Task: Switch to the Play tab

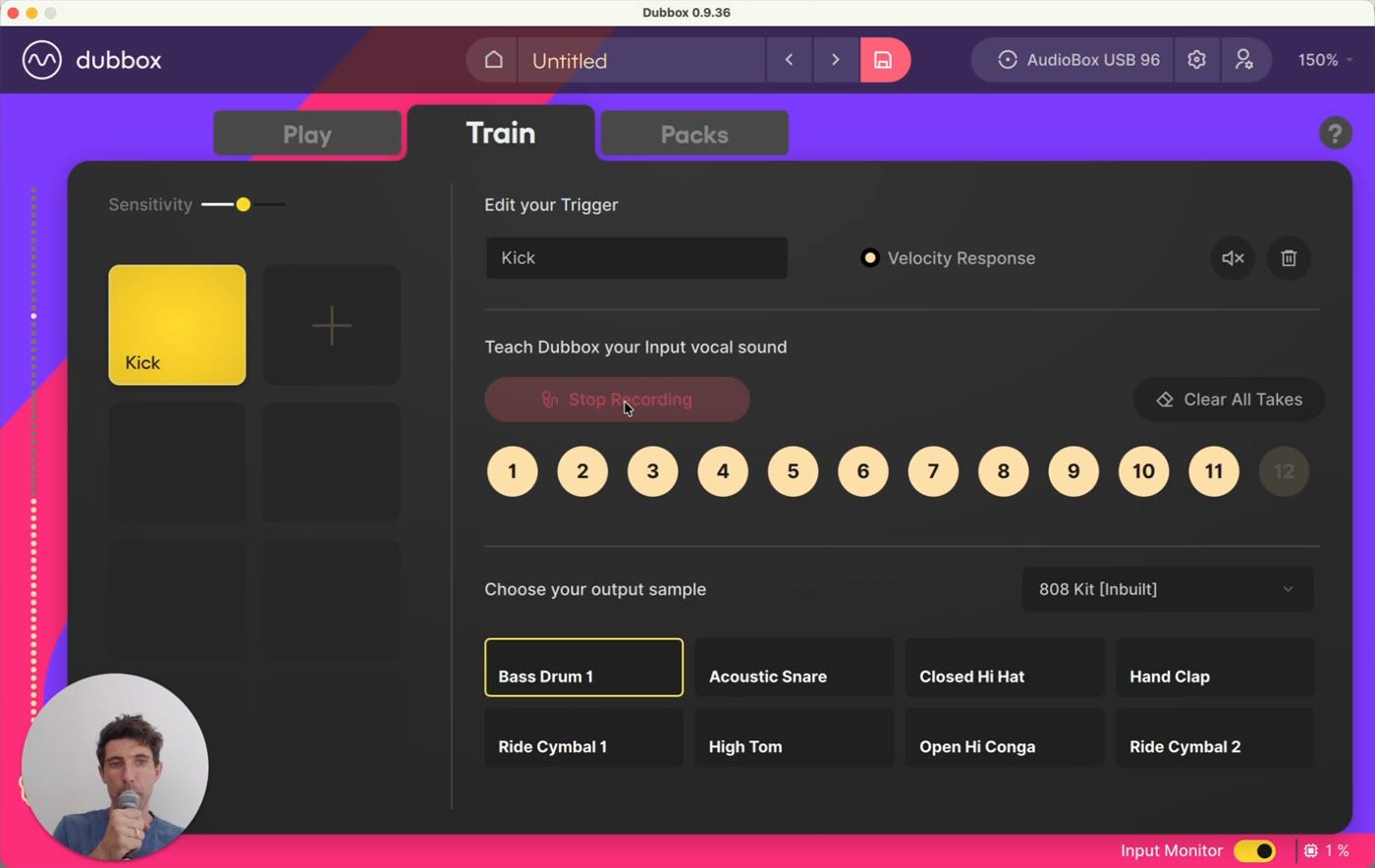Action: (x=307, y=135)
